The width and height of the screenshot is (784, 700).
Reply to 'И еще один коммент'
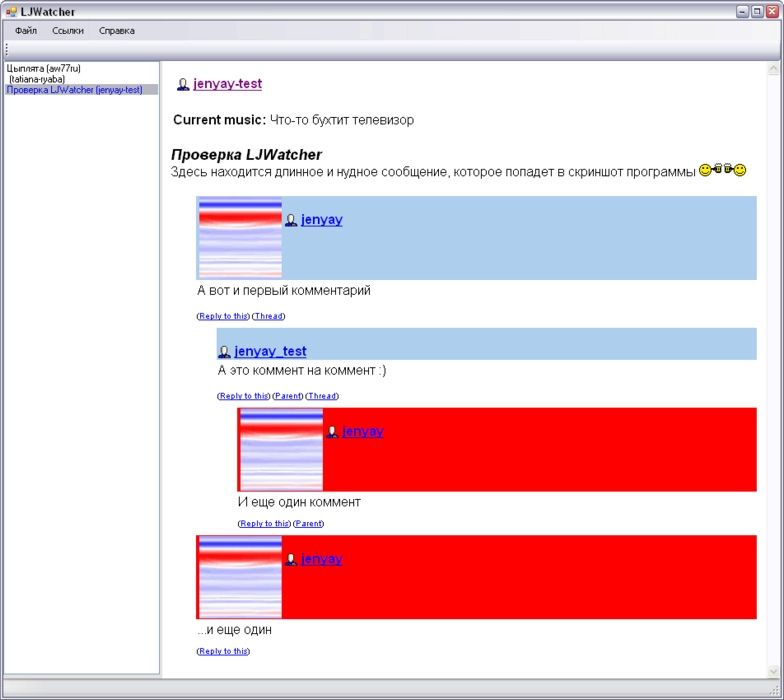click(264, 524)
